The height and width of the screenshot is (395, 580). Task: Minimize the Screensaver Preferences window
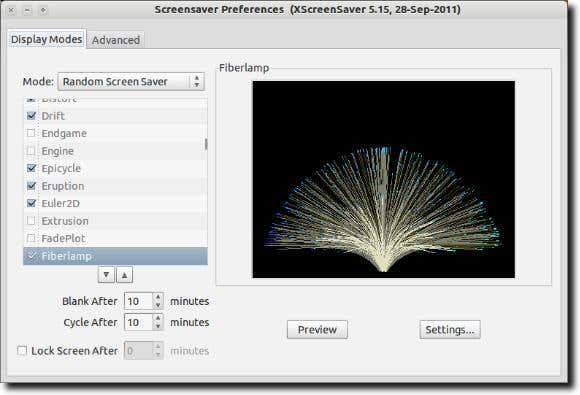pos(28,10)
